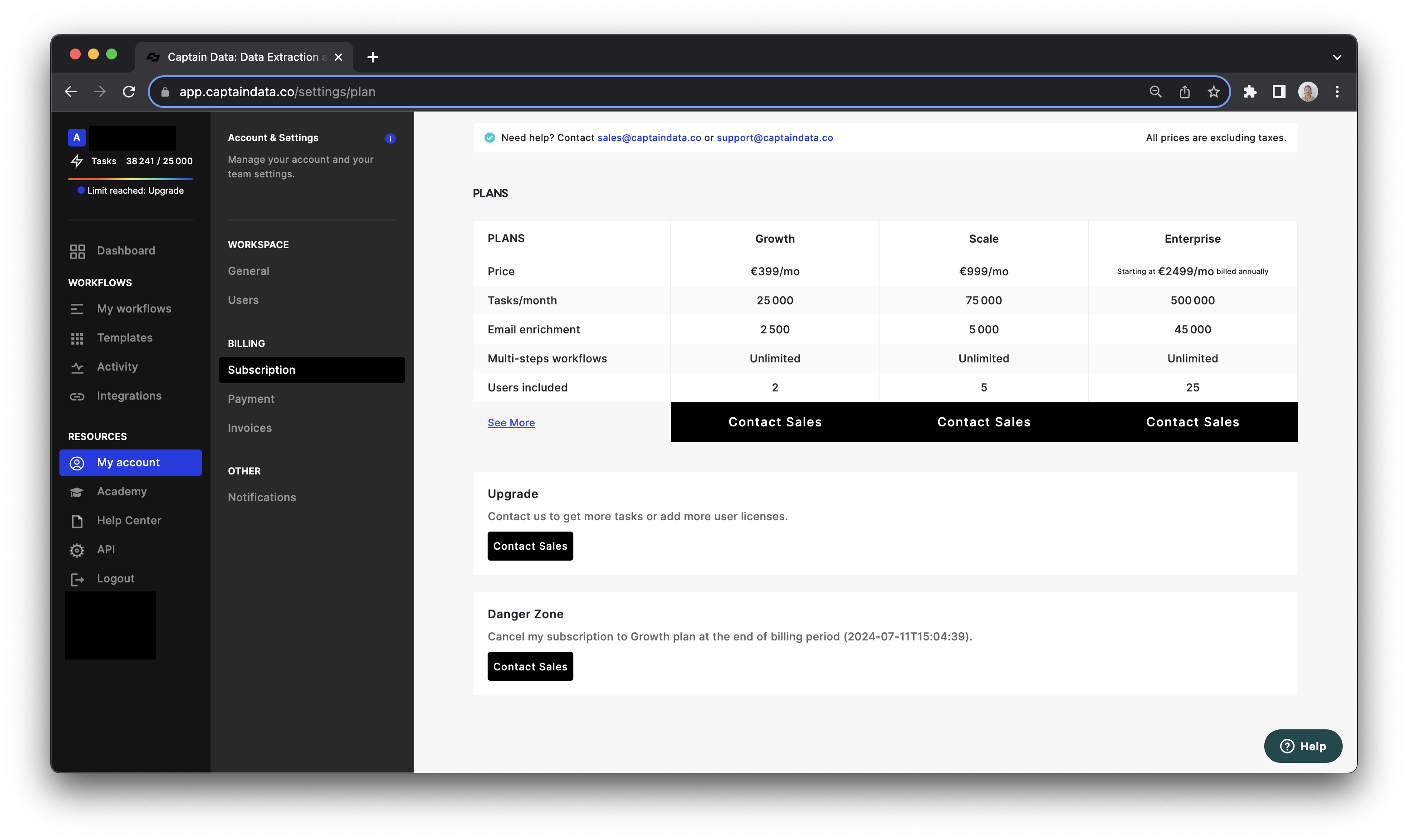Image resolution: width=1408 pixels, height=840 pixels.
Task: Open the API settings
Action: 106,550
